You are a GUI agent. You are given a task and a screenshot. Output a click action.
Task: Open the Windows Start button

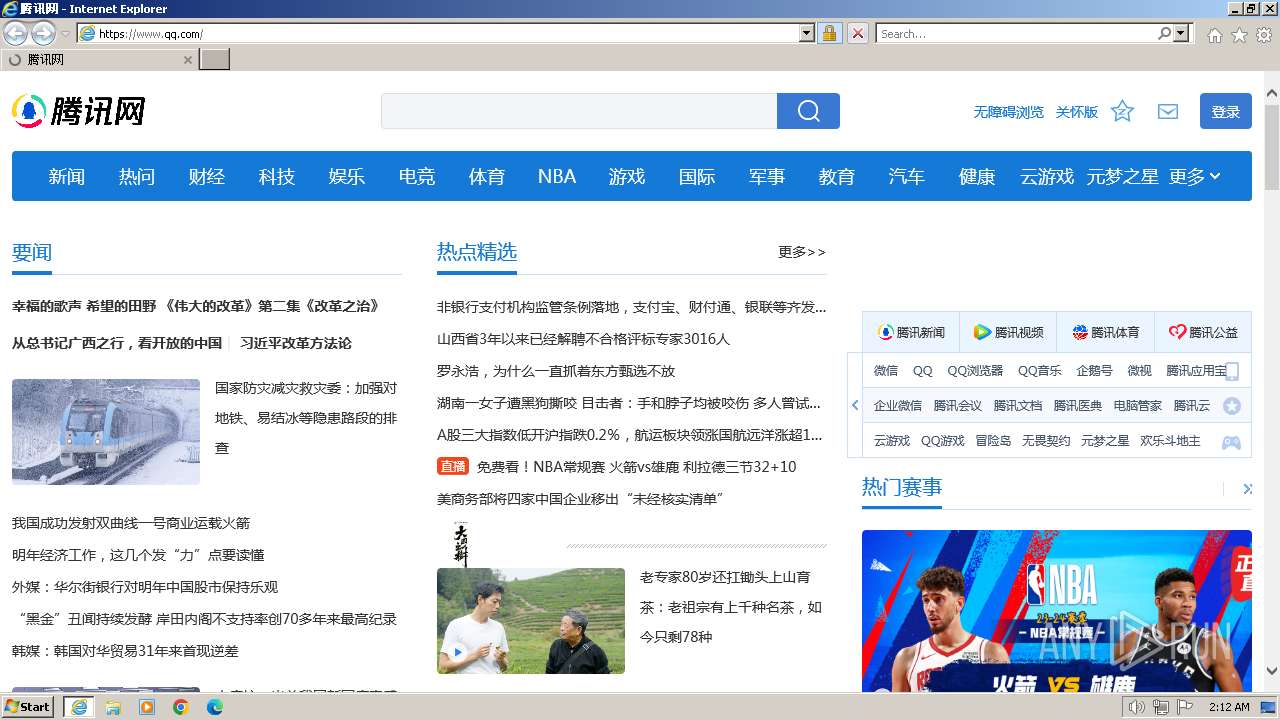click(x=27, y=707)
